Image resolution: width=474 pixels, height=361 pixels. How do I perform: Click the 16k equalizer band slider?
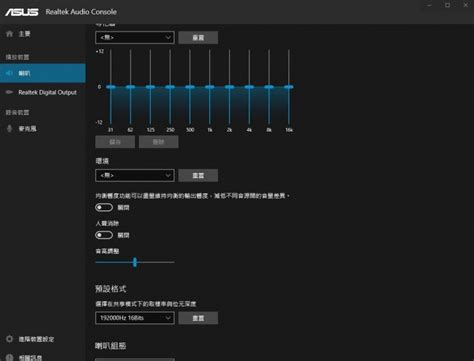point(289,87)
